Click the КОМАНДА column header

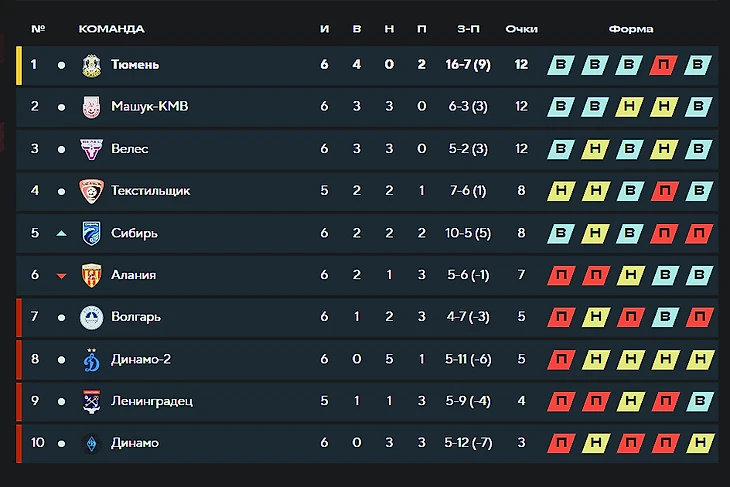111,29
